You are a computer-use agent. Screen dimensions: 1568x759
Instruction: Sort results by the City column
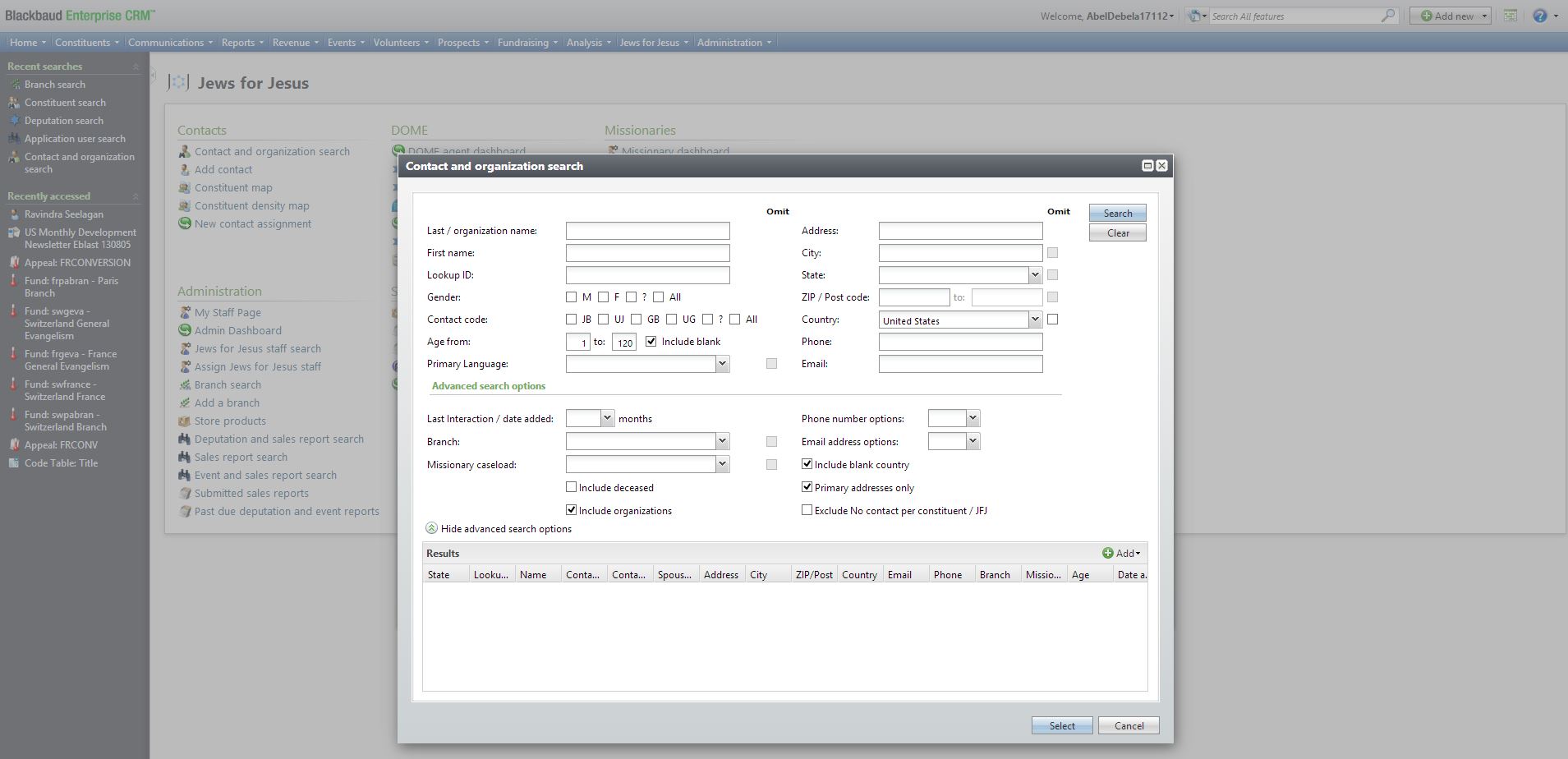click(x=768, y=574)
